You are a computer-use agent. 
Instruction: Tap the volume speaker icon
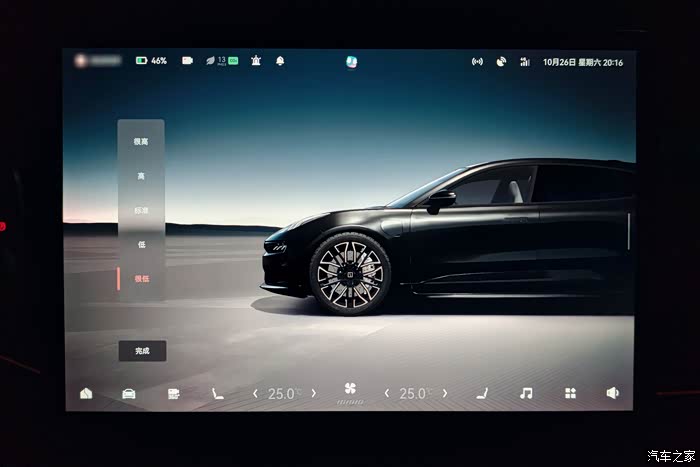coord(612,393)
